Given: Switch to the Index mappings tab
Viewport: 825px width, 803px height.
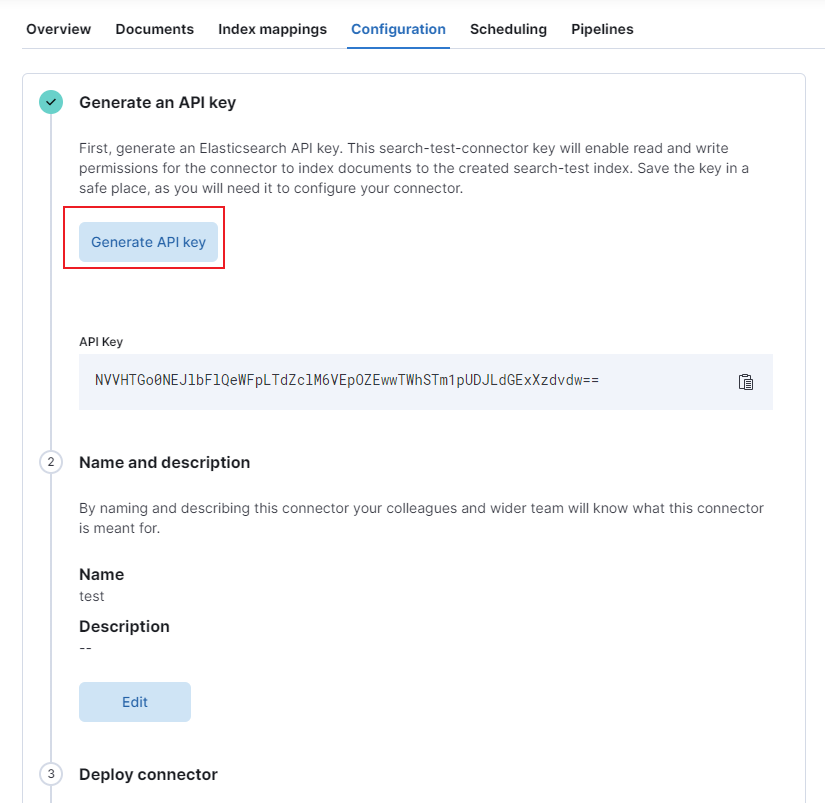Looking at the screenshot, I should [x=272, y=29].
